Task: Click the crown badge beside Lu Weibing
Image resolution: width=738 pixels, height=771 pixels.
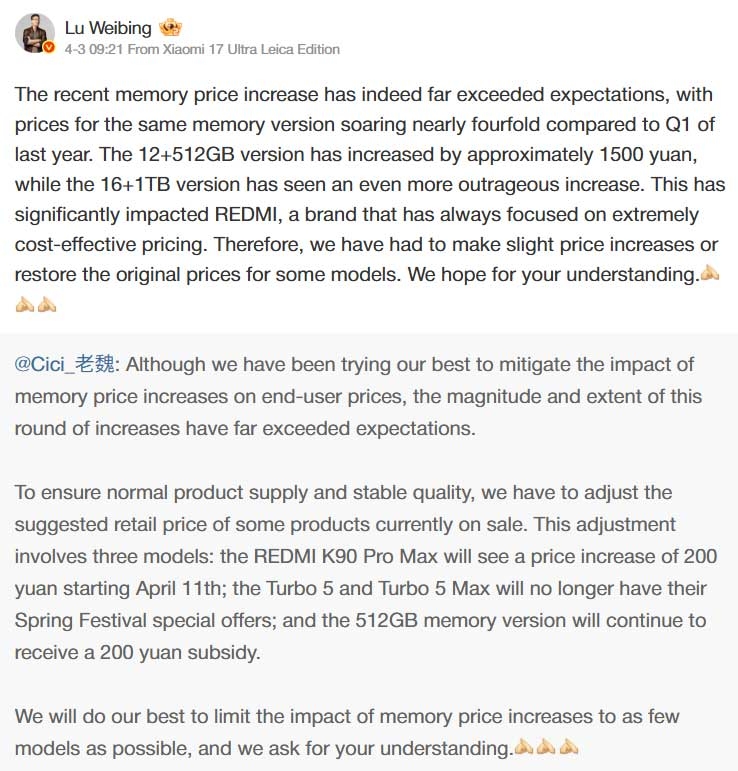Action: click(170, 28)
